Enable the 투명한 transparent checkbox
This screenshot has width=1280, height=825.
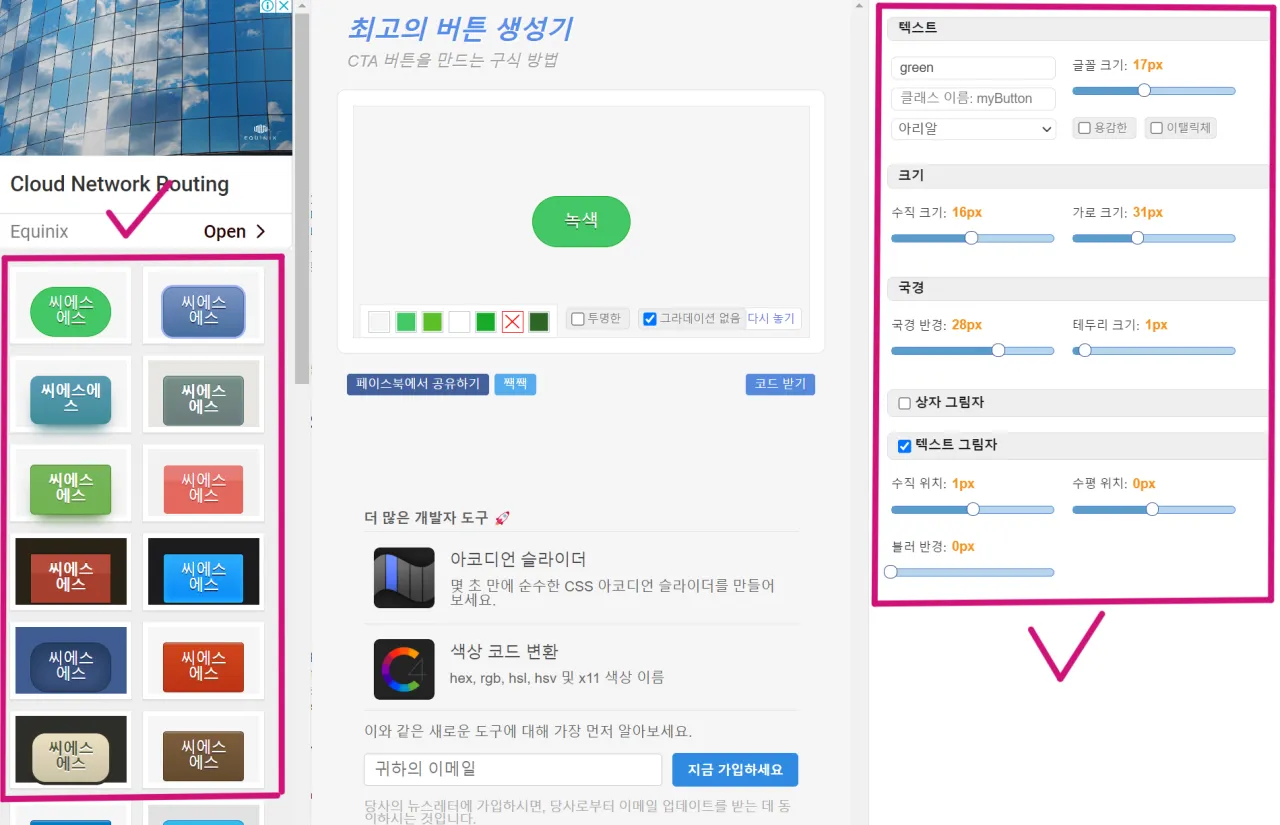click(577, 319)
